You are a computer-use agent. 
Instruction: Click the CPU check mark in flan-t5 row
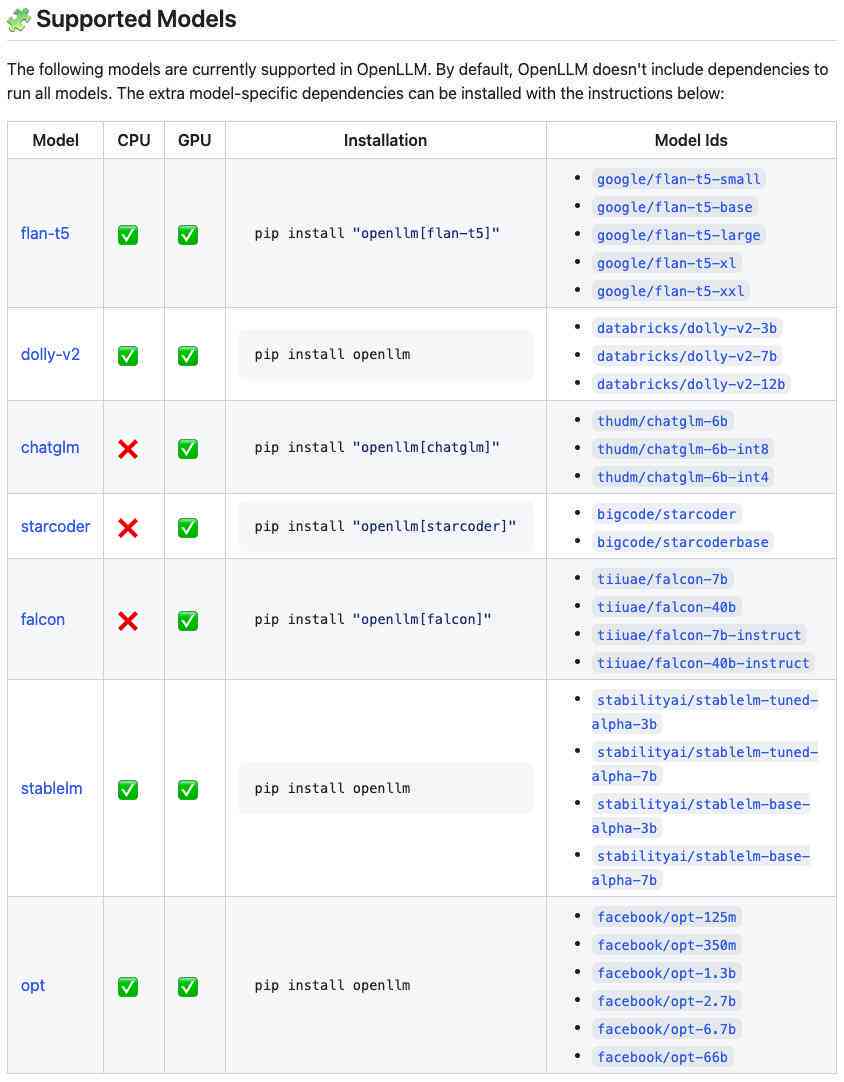pyautogui.click(x=128, y=235)
